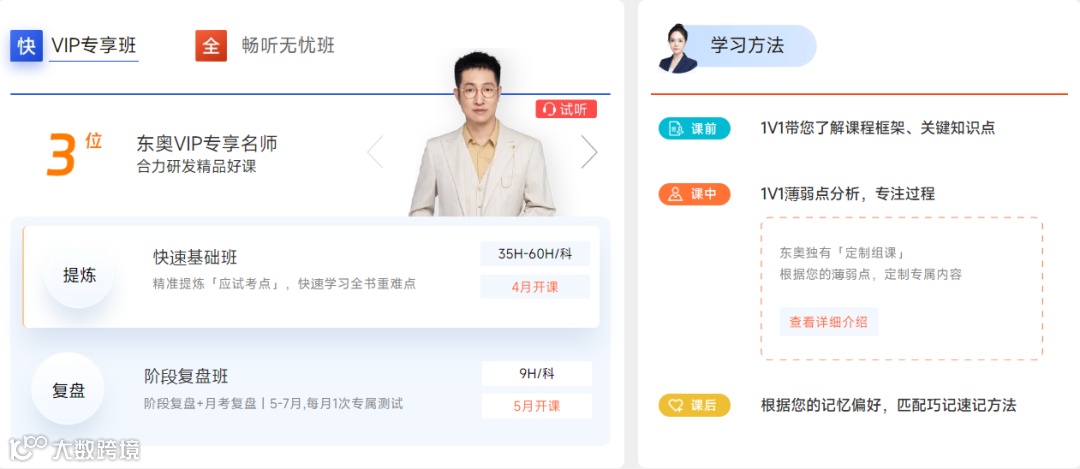Switch to the 畅听无忧班 tab
Screen dimensions: 1080x469
[x=288, y=45]
